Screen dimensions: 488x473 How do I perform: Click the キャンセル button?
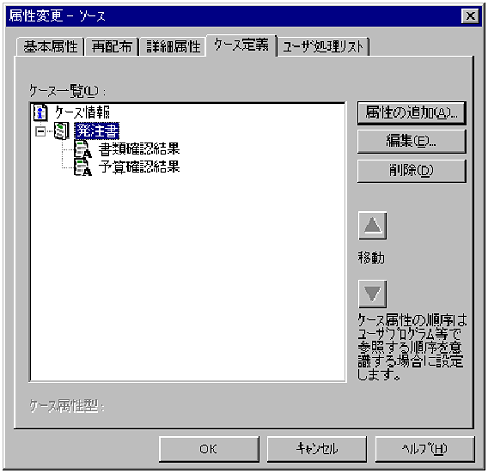click(317, 449)
